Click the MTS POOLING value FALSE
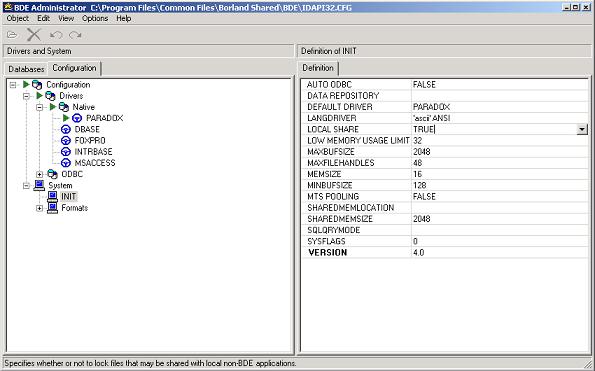The image size is (595, 371). [x=424, y=197]
